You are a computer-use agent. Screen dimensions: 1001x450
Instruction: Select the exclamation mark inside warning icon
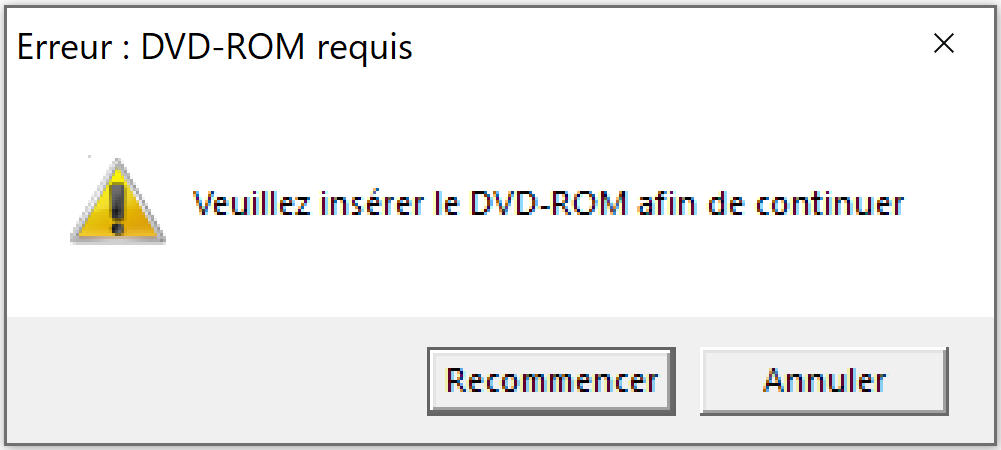coord(118,208)
